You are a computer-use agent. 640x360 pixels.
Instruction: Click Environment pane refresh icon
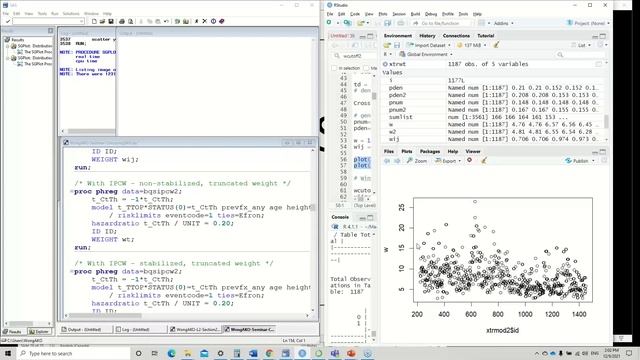click(601, 45)
